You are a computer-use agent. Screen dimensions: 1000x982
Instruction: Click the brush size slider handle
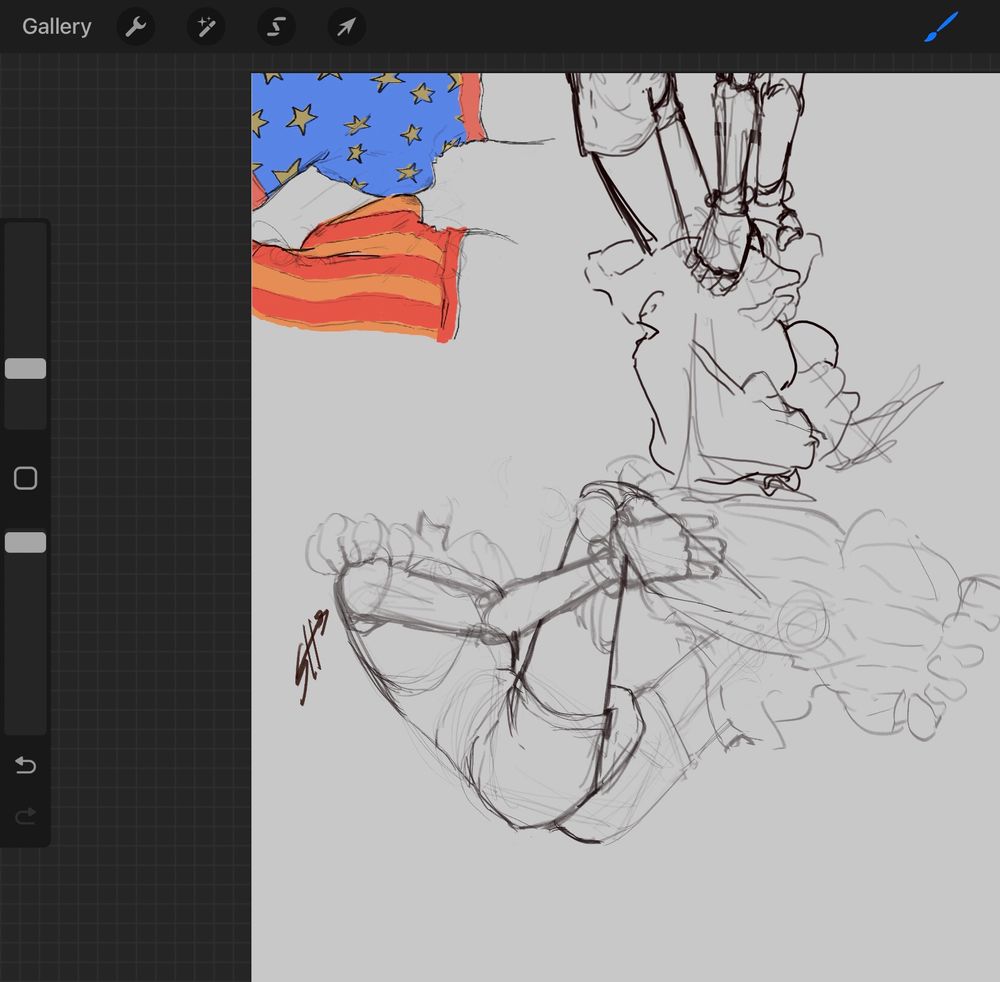[x=26, y=369]
